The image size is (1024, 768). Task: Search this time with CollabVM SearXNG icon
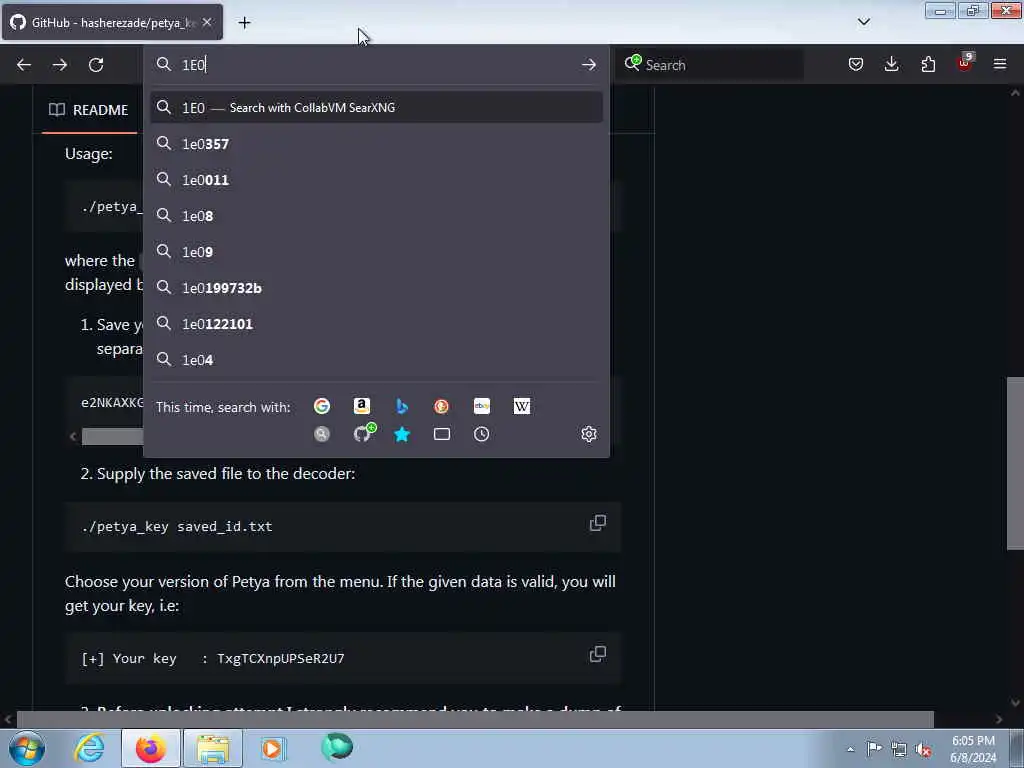322,434
